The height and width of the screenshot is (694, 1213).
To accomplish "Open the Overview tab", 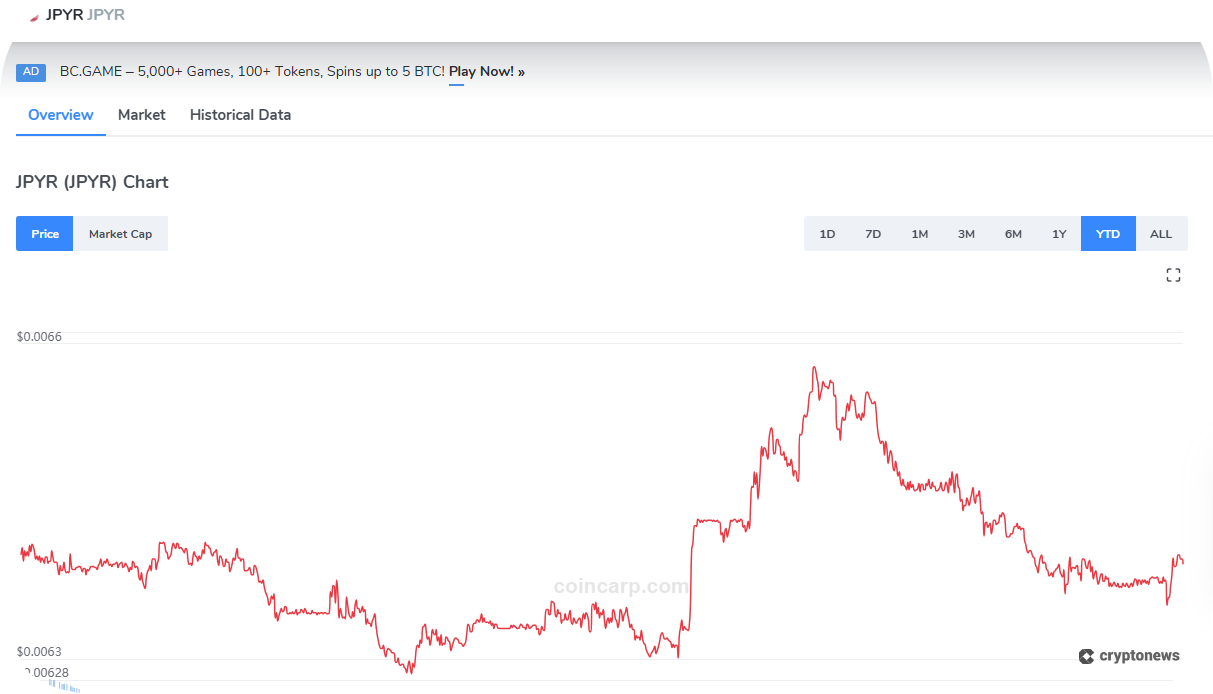I will (61, 115).
